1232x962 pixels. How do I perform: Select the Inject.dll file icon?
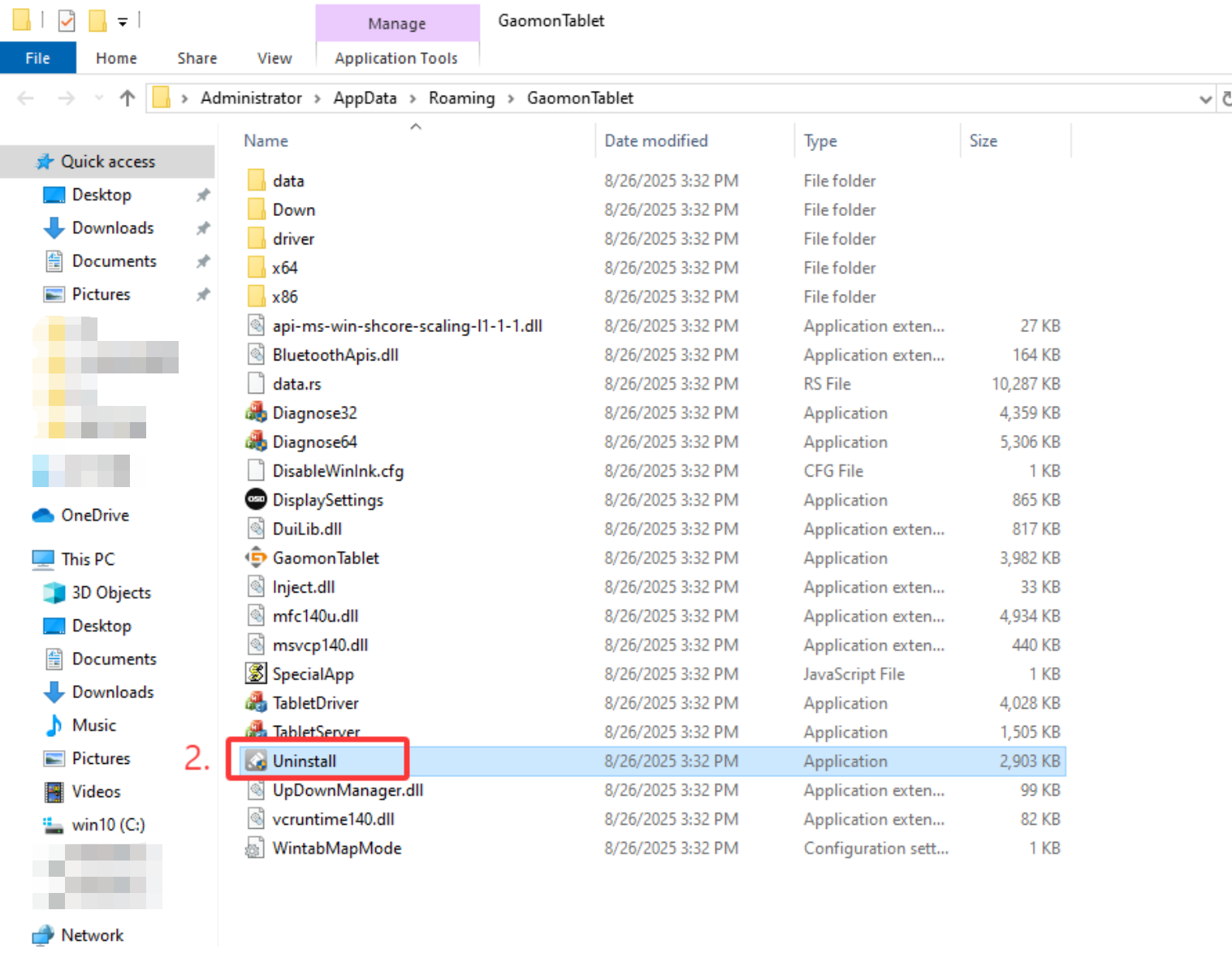pyautogui.click(x=256, y=587)
